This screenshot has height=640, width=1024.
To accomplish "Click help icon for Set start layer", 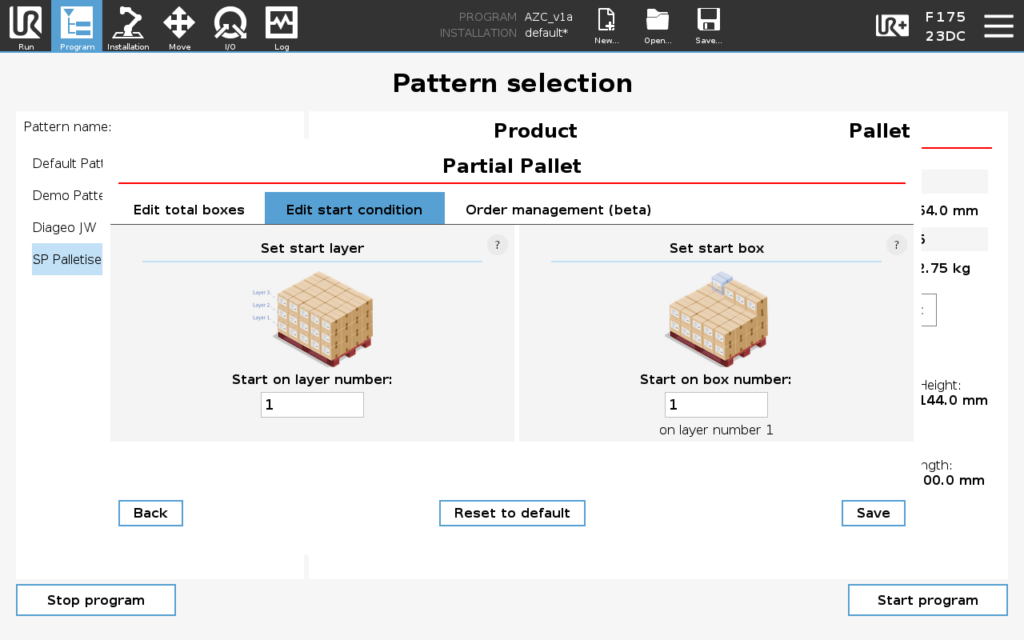I will pyautogui.click(x=497, y=245).
